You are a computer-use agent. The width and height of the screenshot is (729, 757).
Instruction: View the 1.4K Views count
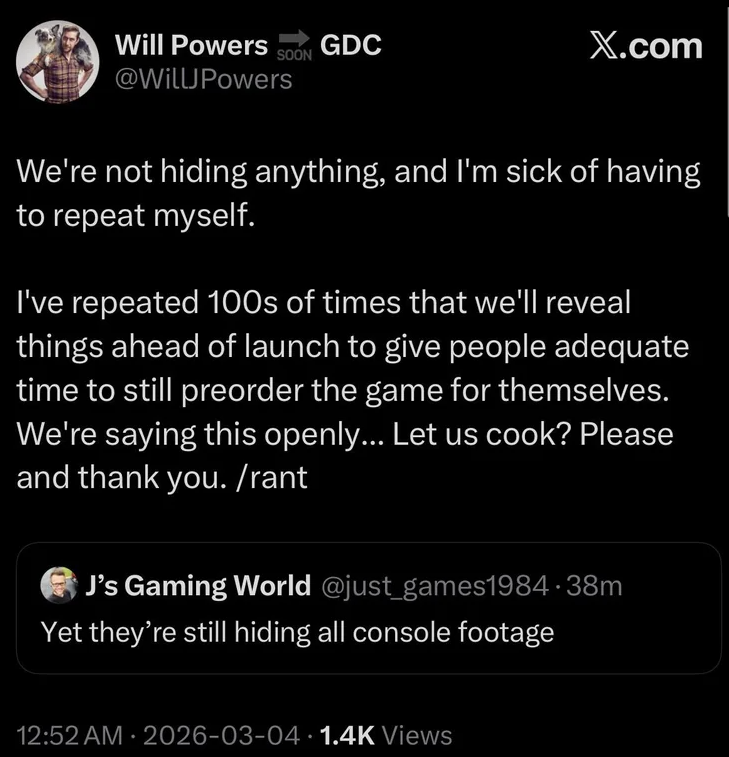pyautogui.click(x=385, y=736)
